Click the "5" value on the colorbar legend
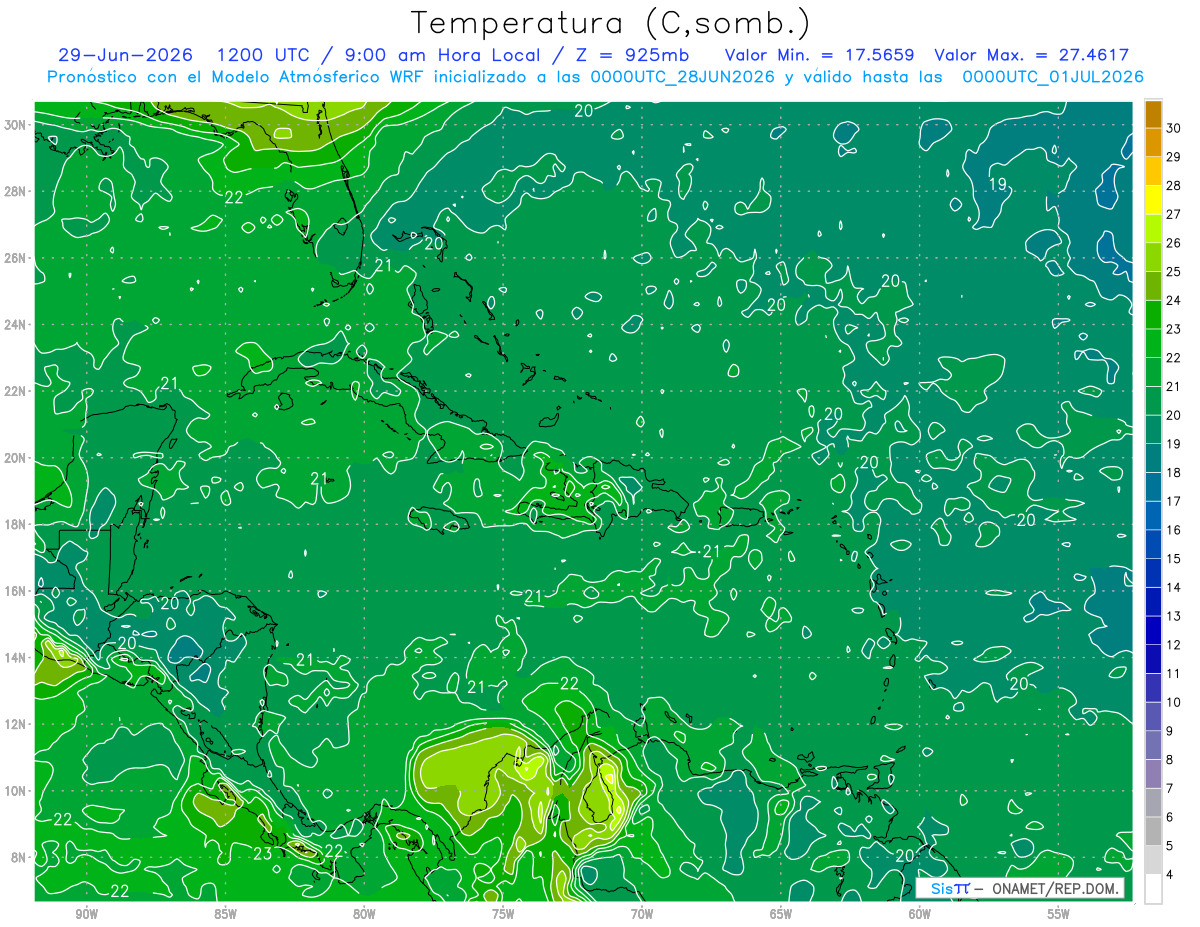The width and height of the screenshot is (1200, 927). 1171,847
